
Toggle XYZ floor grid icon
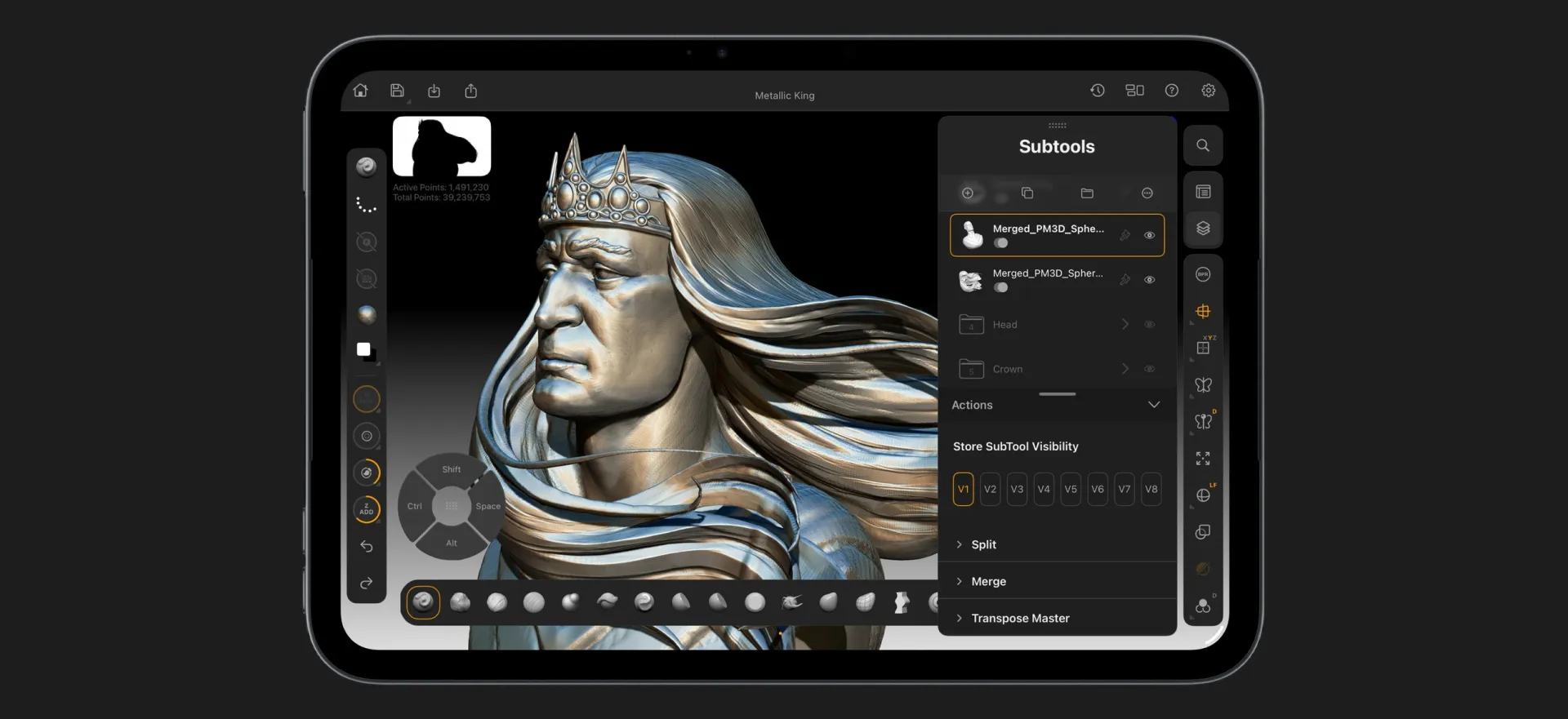click(1204, 347)
